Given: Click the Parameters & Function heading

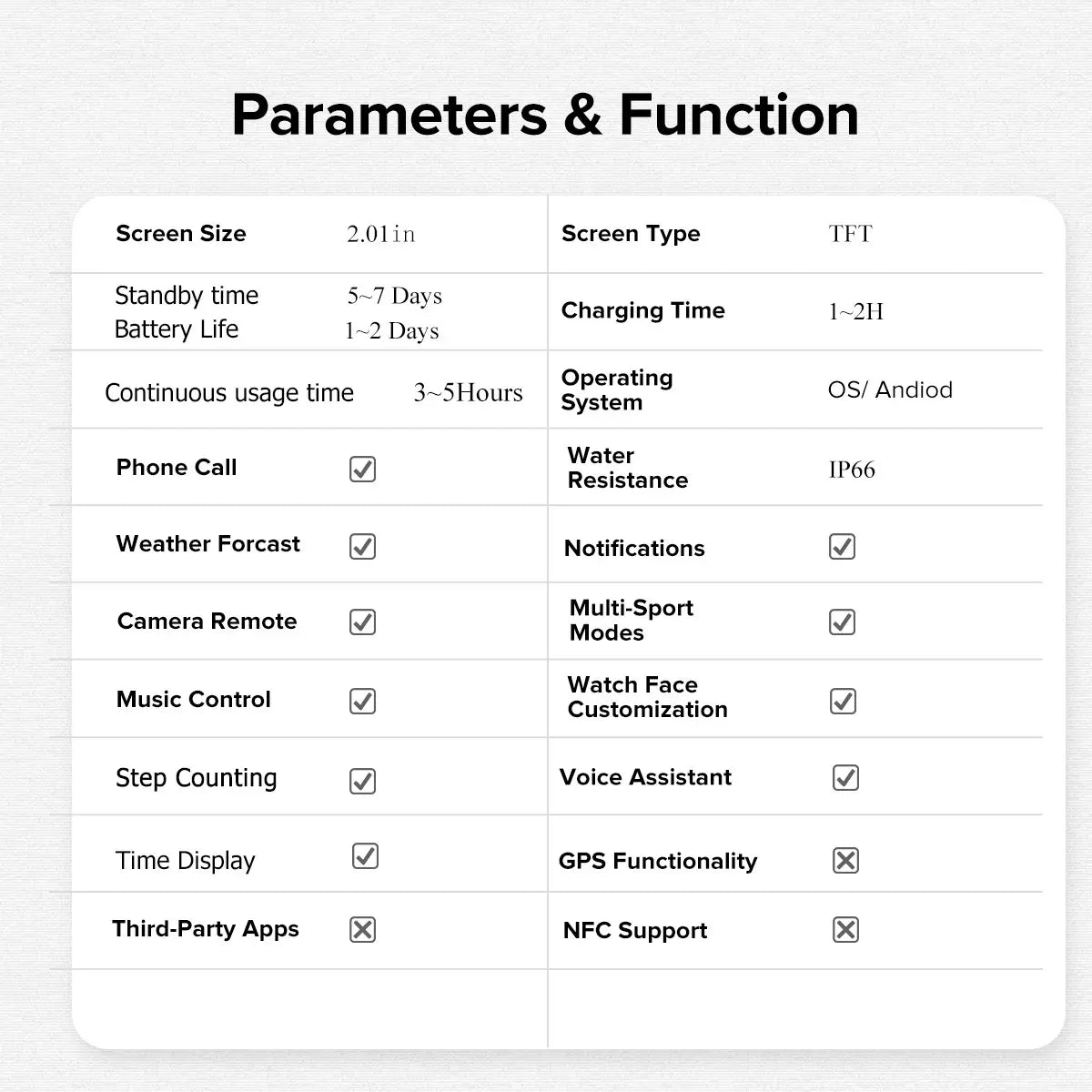Looking at the screenshot, I should pyautogui.click(x=545, y=116).
